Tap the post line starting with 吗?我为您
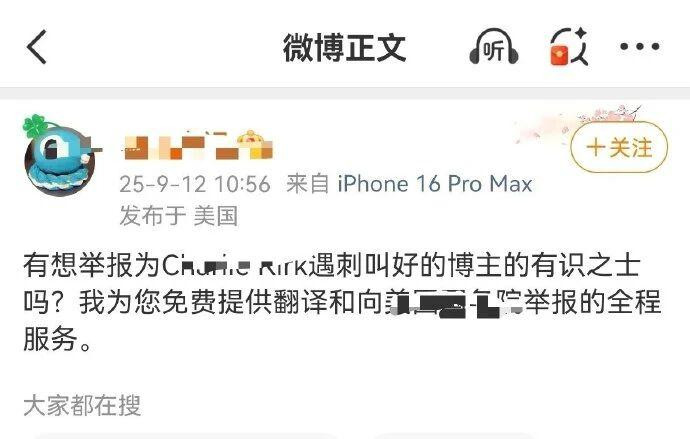 (x=342, y=302)
